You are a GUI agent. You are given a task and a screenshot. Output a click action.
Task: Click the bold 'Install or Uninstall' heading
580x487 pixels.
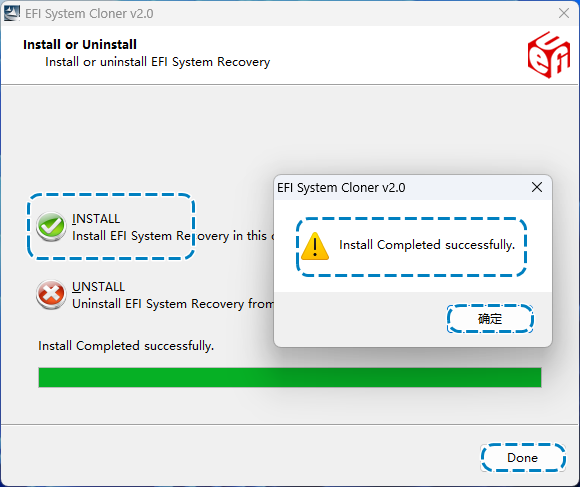[80, 44]
